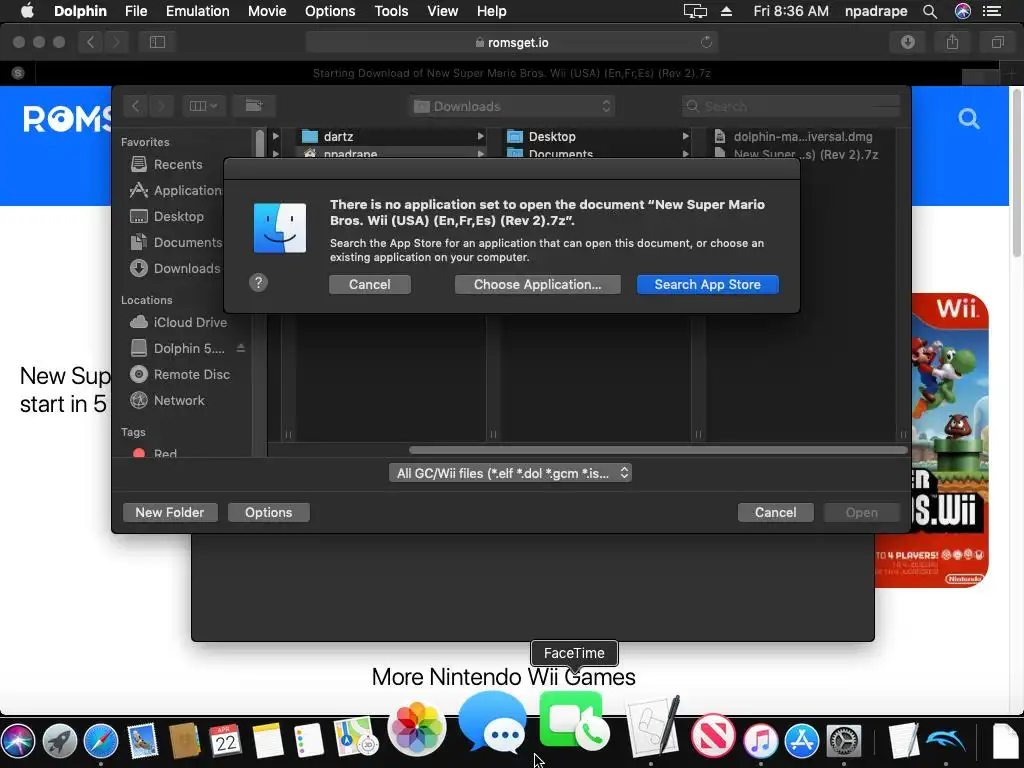Open Calendar from the Dock
The width and height of the screenshot is (1024, 768).
(x=225, y=742)
